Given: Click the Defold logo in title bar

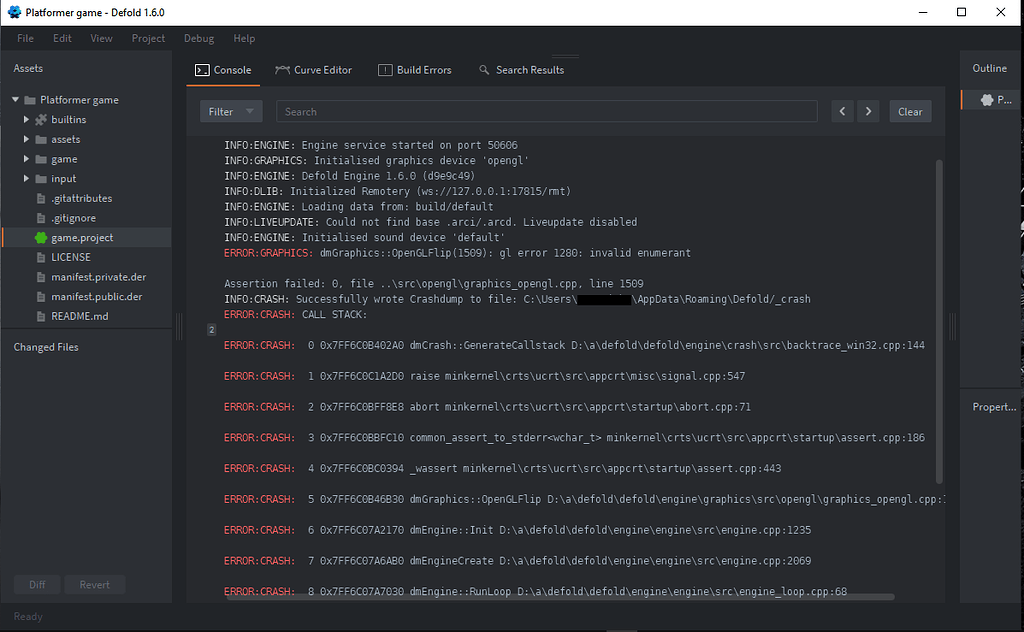Looking at the screenshot, I should click(x=14, y=12).
